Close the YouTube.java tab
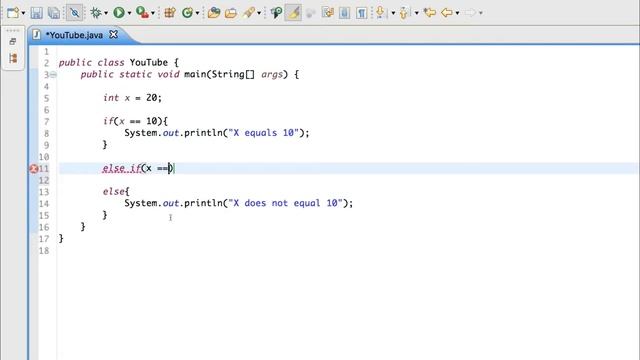 click(x=113, y=35)
